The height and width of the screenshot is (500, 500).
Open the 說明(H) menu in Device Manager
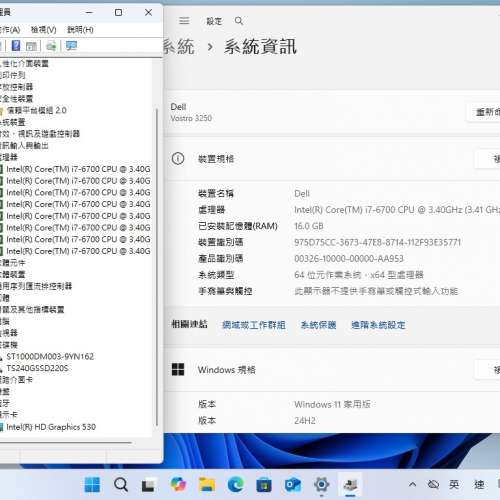(80, 30)
